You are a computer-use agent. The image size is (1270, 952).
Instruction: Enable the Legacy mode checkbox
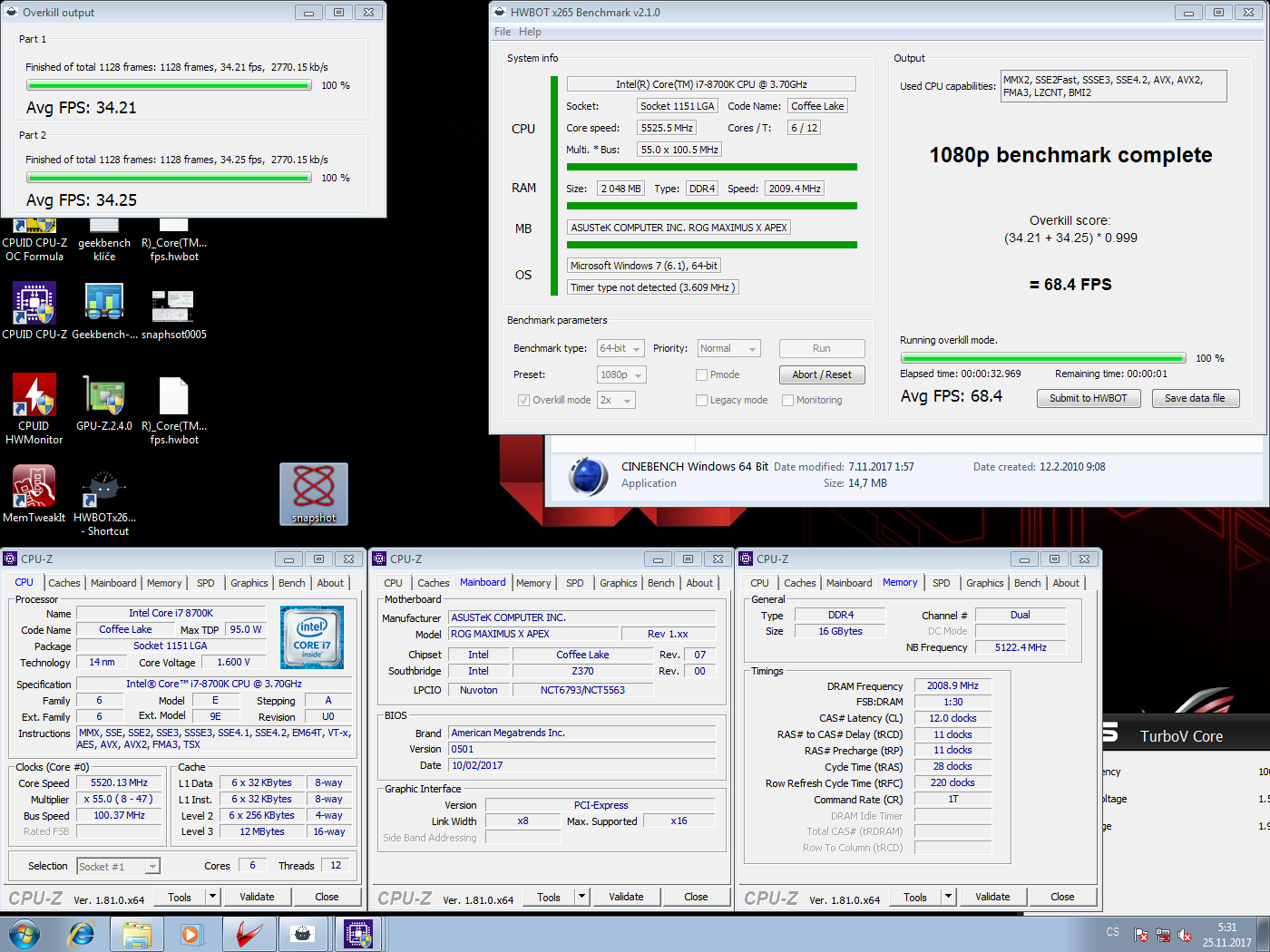[x=701, y=400]
